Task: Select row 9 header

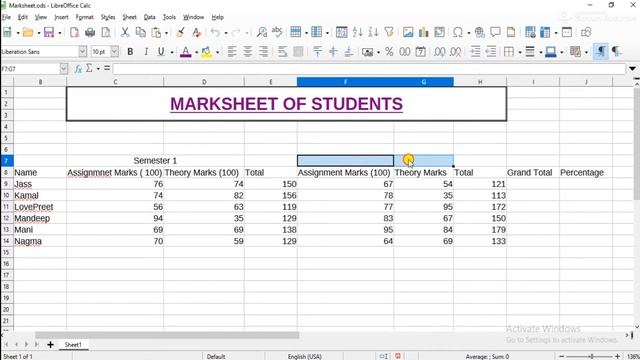Action: click(6, 184)
